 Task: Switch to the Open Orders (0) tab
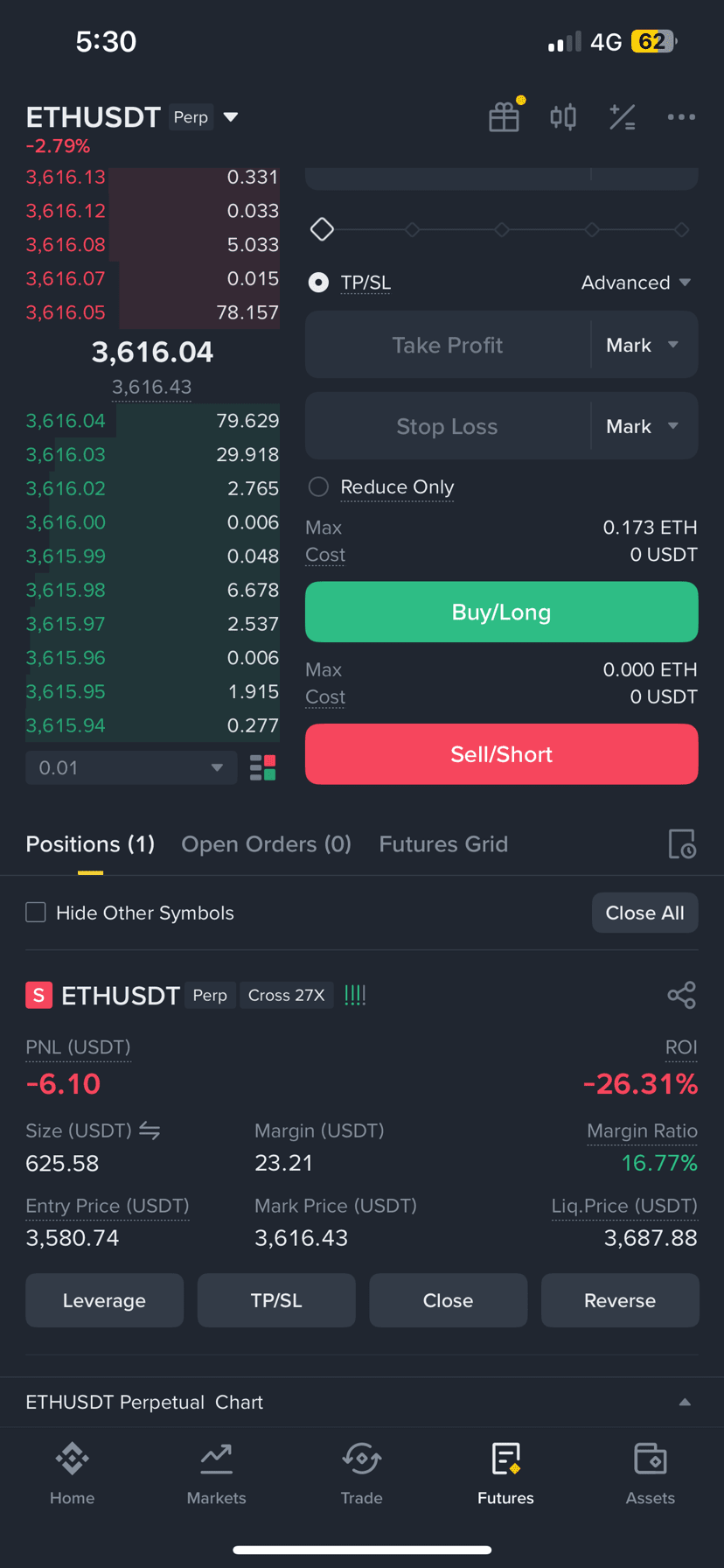click(x=266, y=843)
